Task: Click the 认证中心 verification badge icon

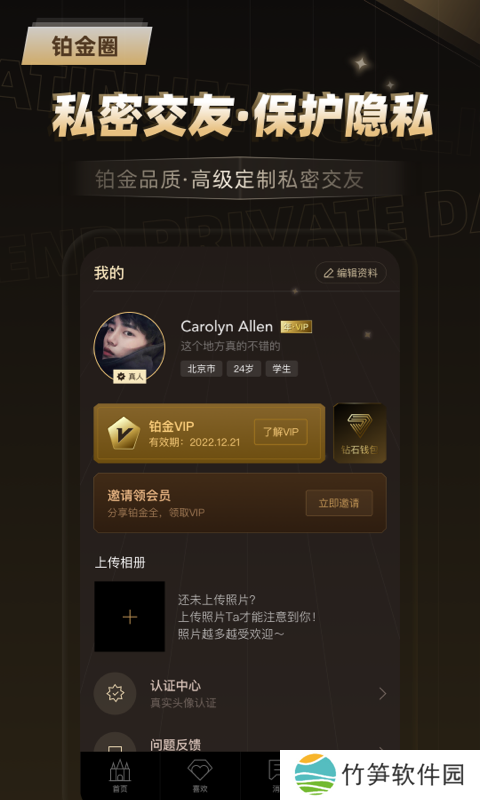Action: [x=115, y=693]
